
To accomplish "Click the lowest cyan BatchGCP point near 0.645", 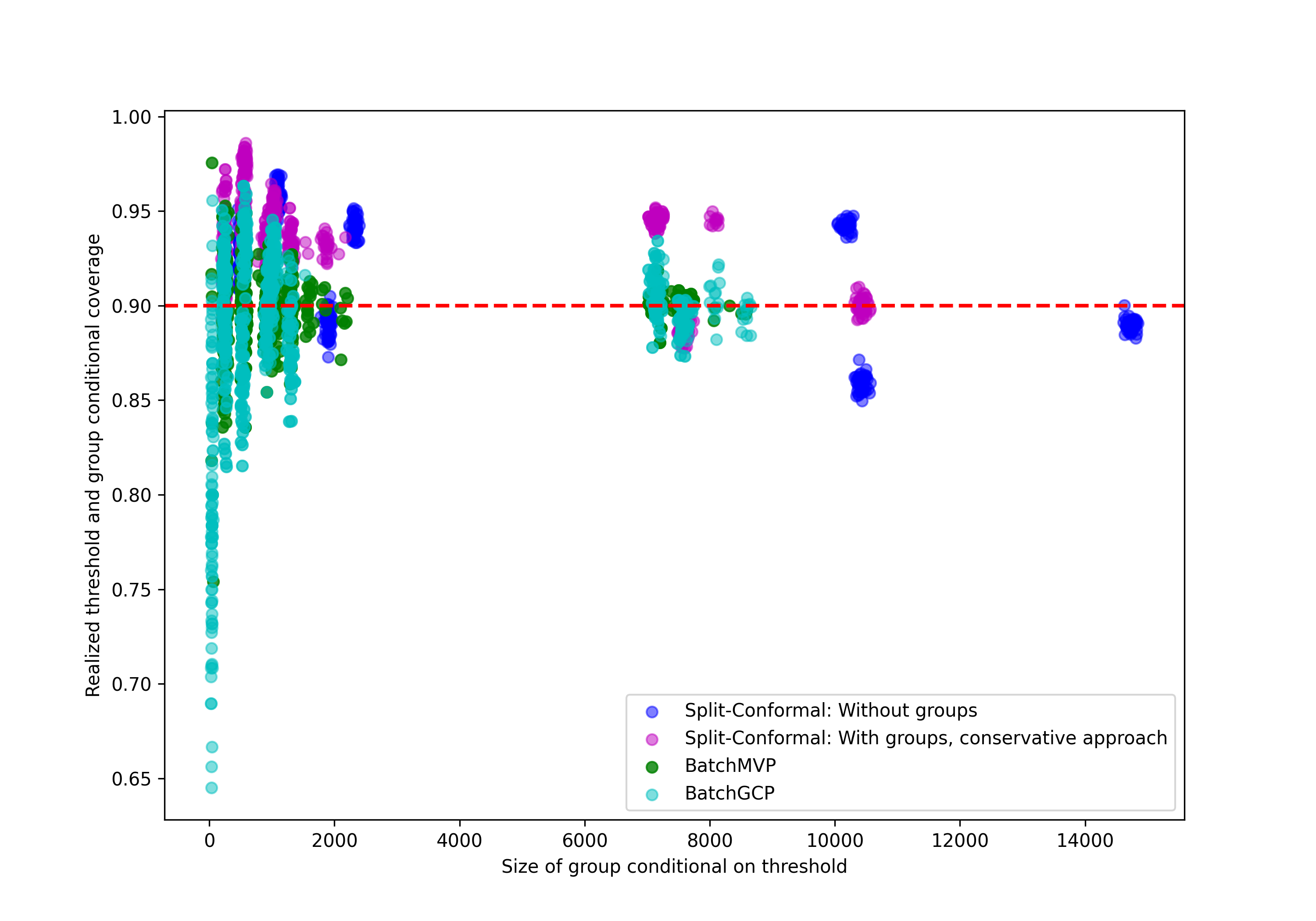I will point(211,788).
